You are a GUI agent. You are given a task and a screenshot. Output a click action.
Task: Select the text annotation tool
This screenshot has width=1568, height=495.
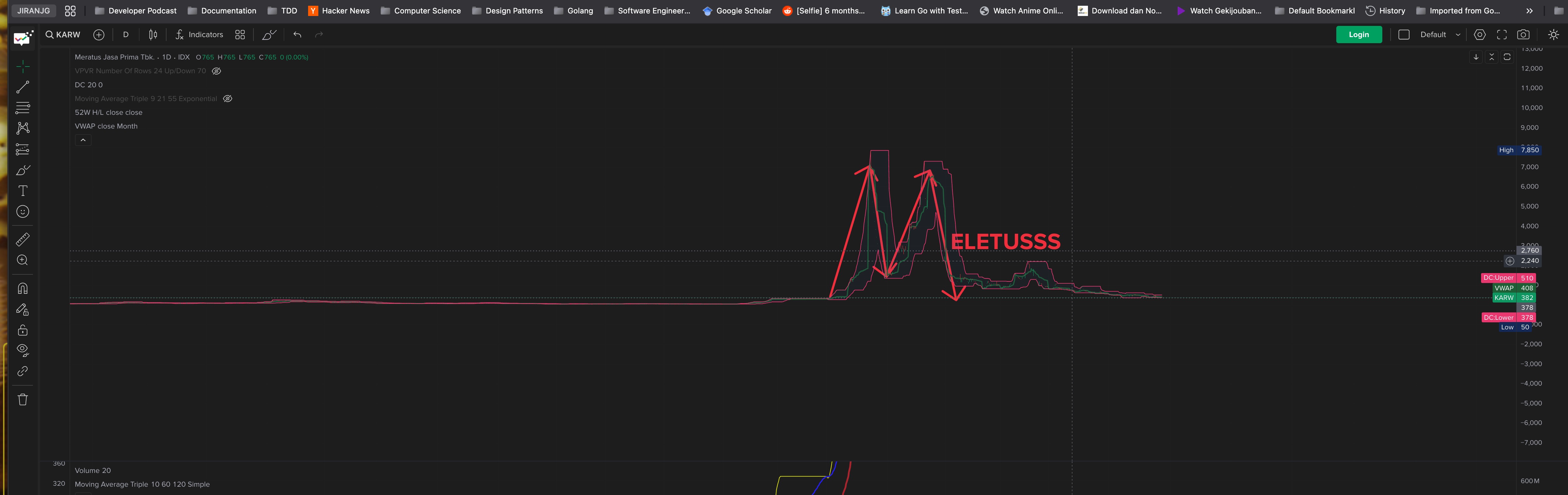[22, 191]
